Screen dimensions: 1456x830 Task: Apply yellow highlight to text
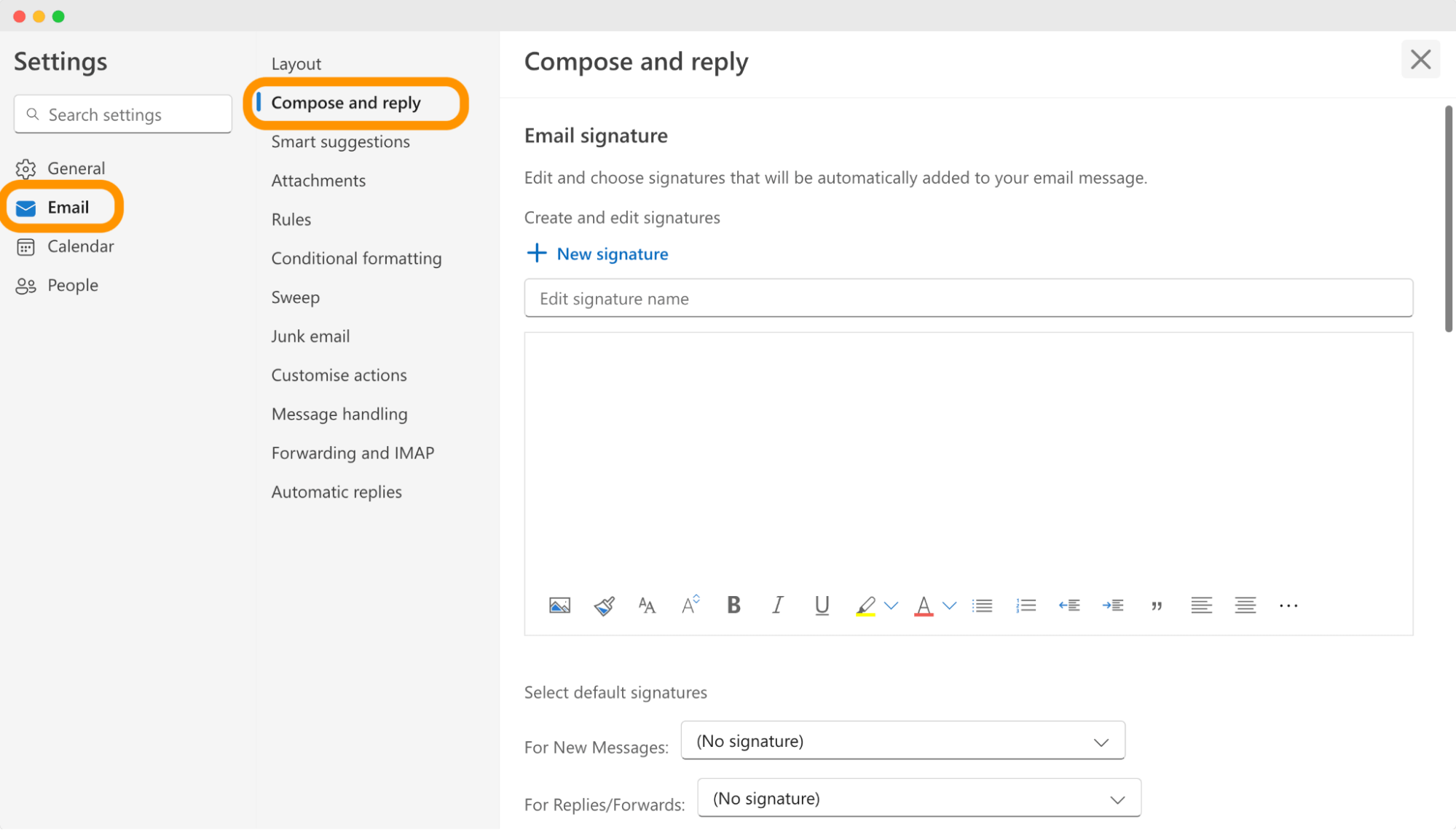865,606
